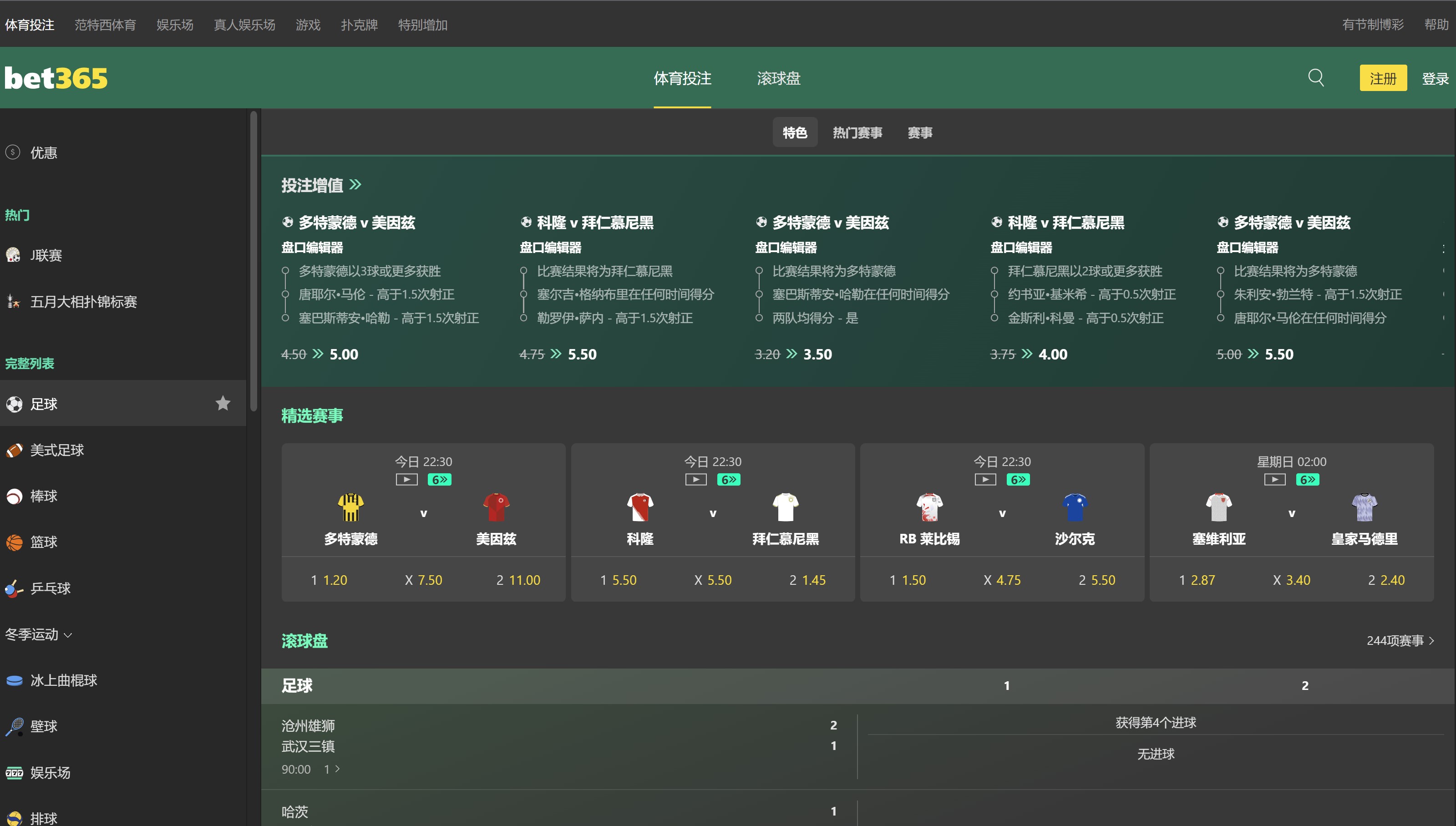Click live stream icon for 多特蒙德 v 美因兹

click(407, 479)
